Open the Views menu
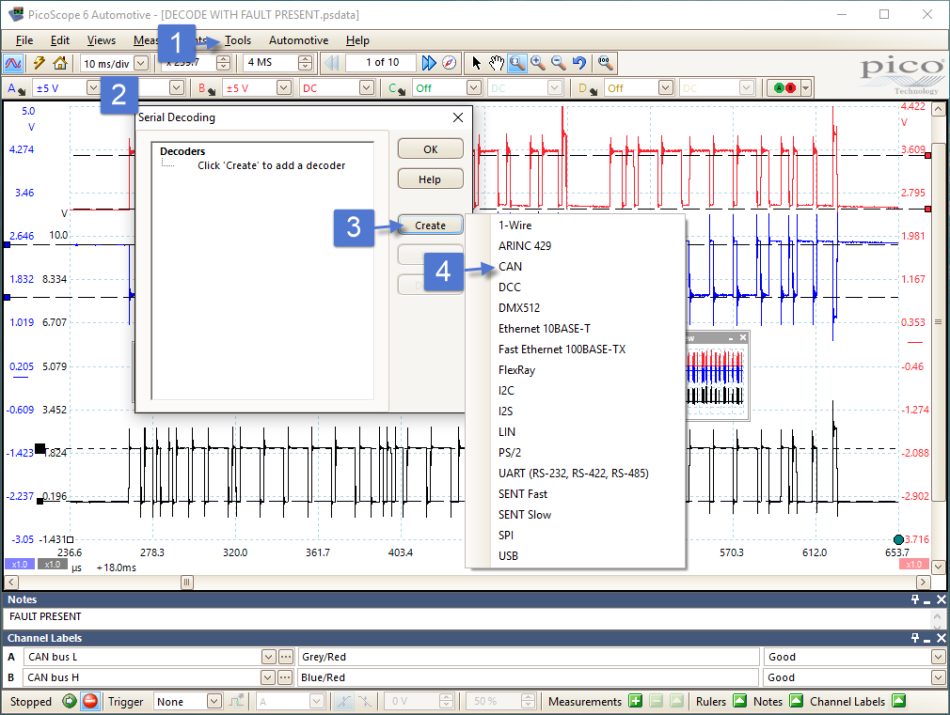The image size is (950, 715). (x=101, y=41)
